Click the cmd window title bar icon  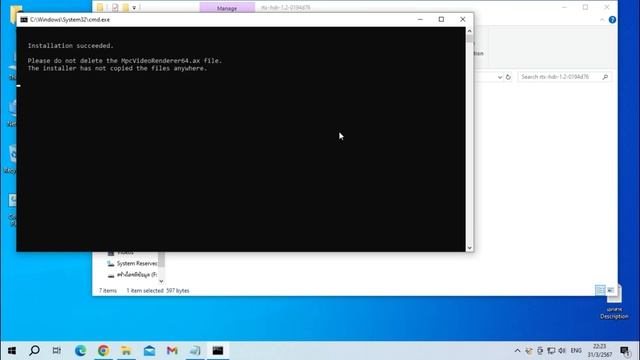click(x=24, y=20)
